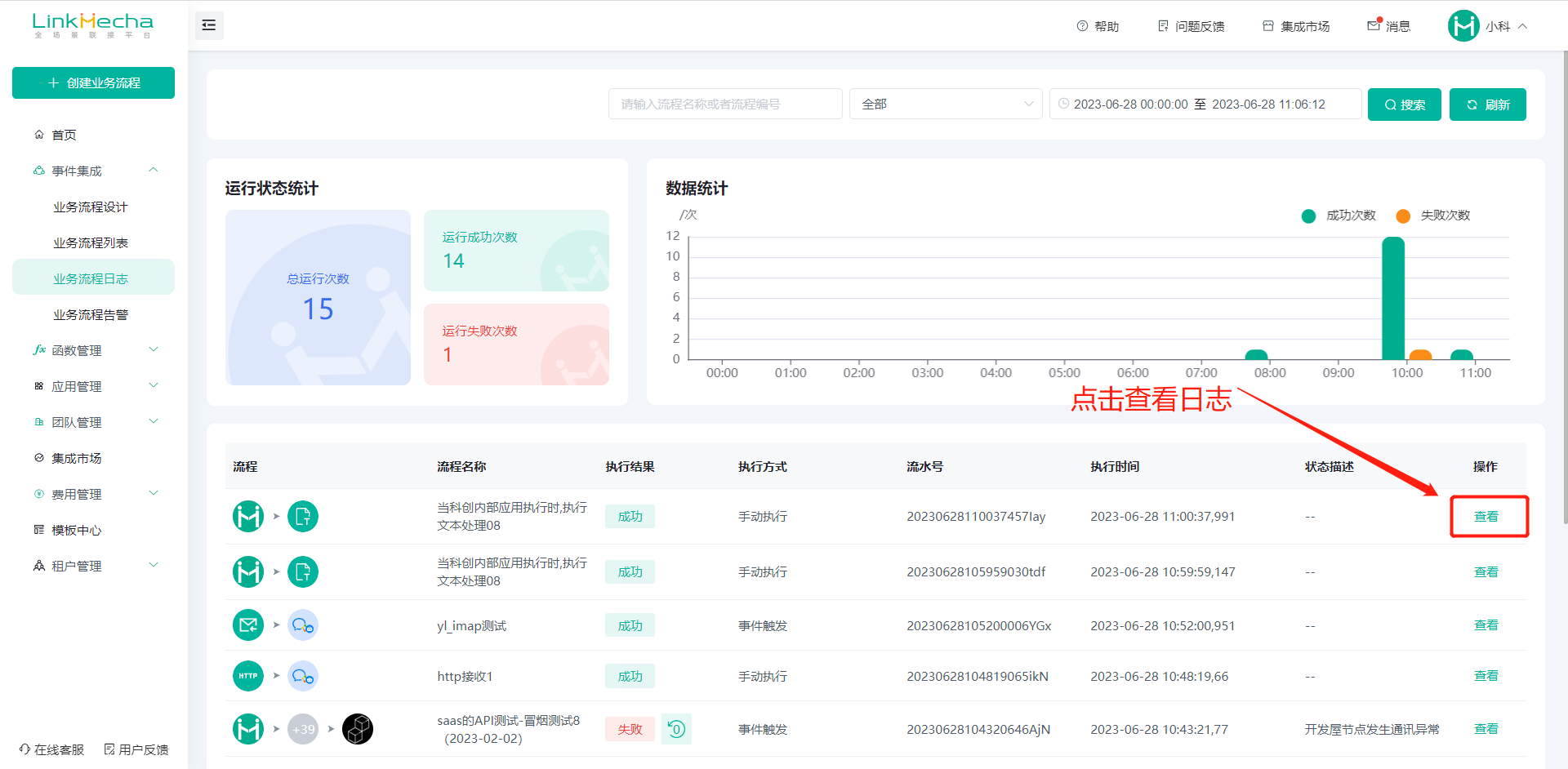Click the 总运行次数 15 card
1568x769 pixels.
click(x=318, y=297)
